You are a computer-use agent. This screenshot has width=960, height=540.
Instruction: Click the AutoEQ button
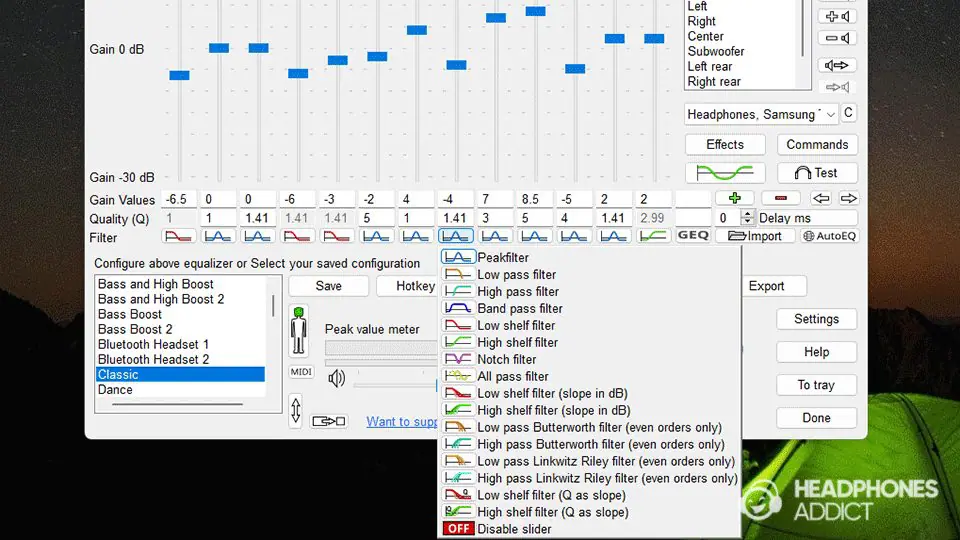[x=830, y=236]
